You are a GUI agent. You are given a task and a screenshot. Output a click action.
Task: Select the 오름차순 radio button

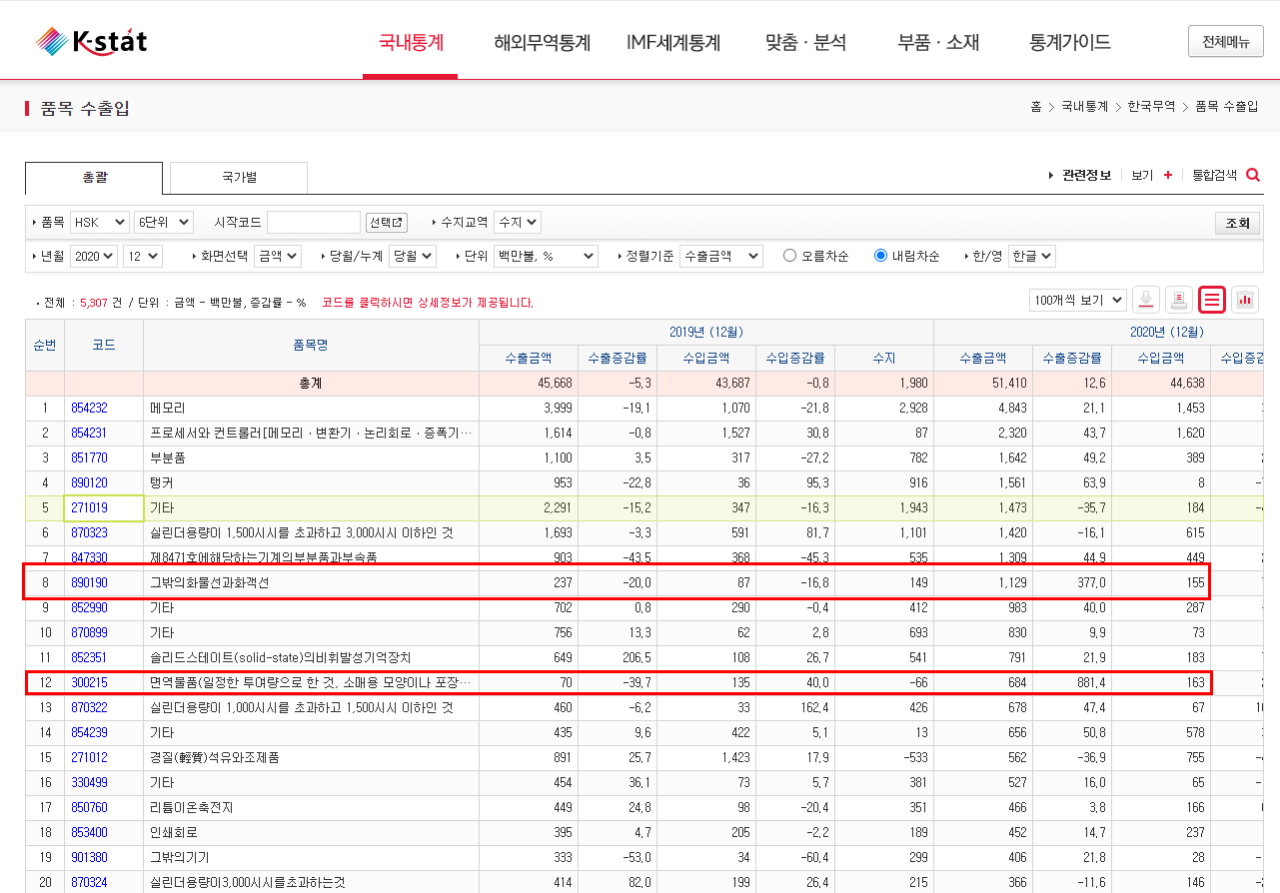coord(790,256)
